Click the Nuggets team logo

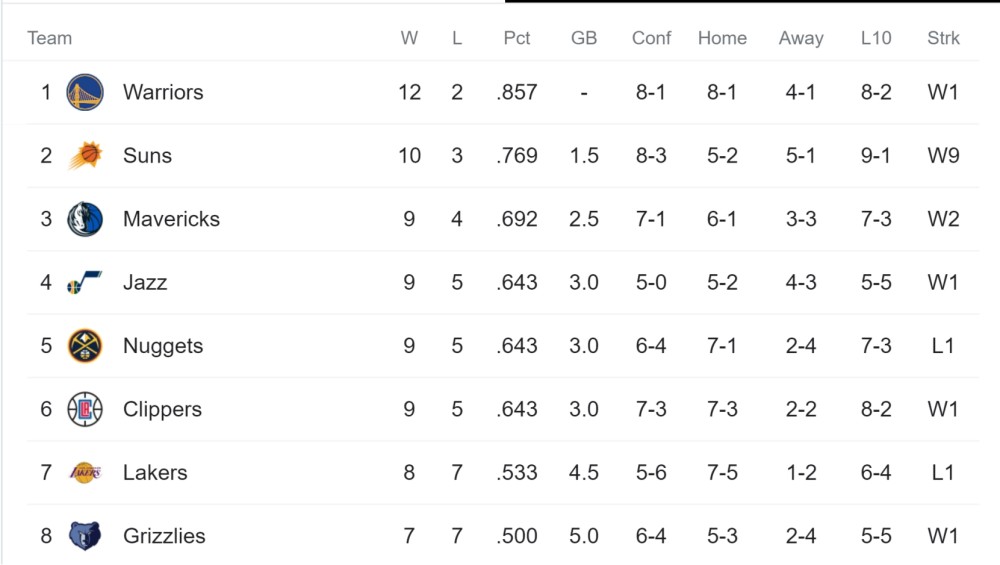[x=85, y=346]
